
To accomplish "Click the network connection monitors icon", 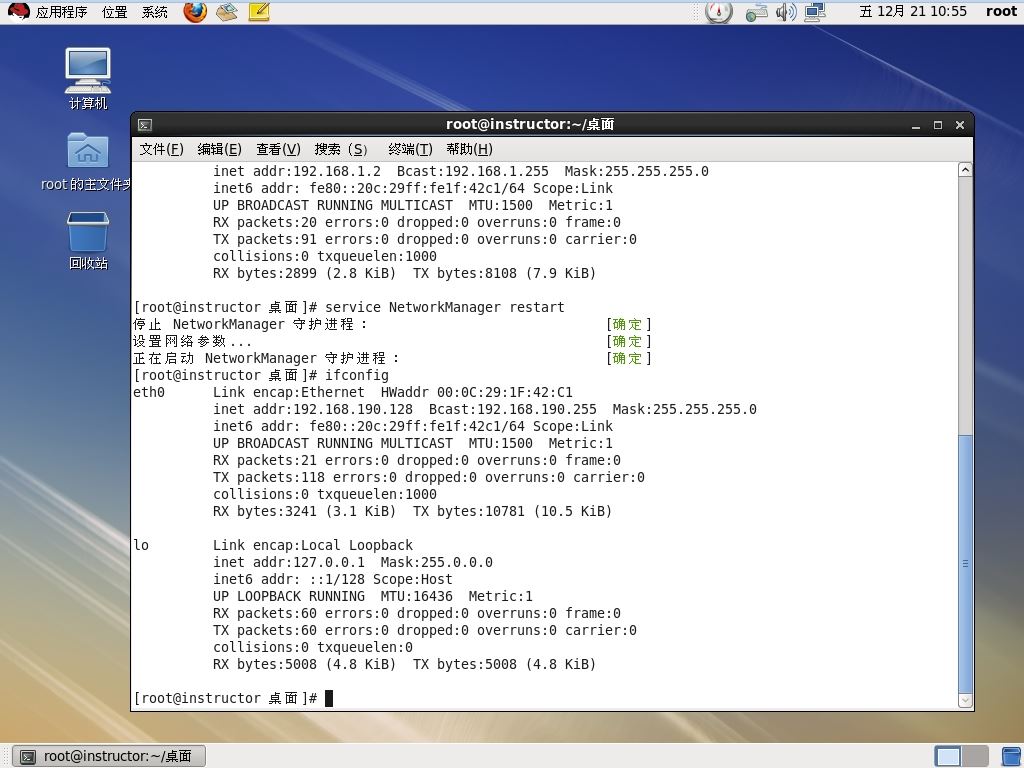I will click(815, 12).
